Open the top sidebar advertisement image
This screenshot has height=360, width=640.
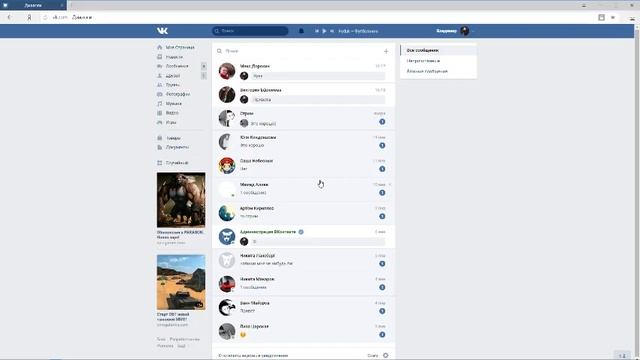pos(181,200)
